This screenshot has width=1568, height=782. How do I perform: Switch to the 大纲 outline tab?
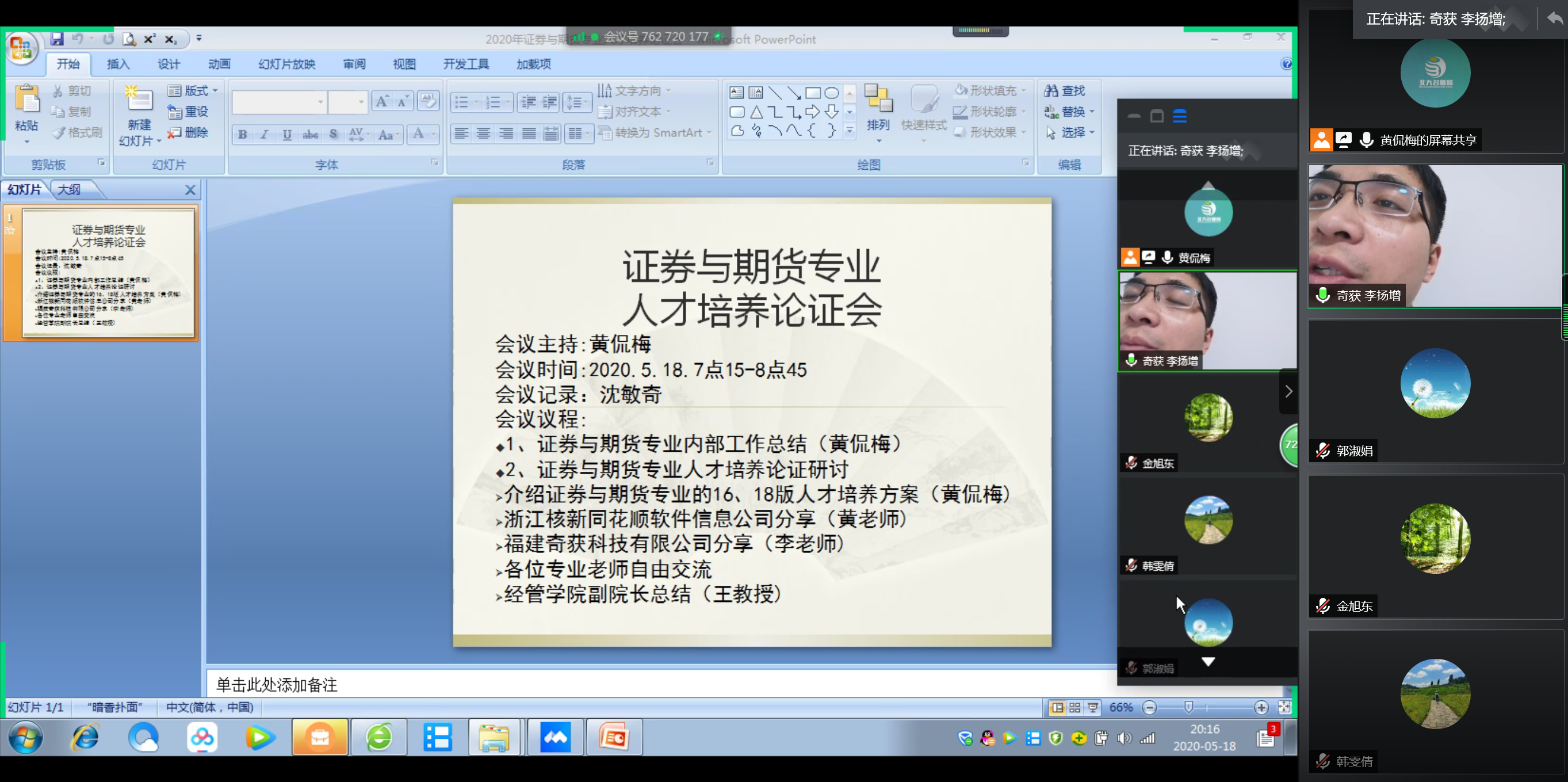point(69,189)
